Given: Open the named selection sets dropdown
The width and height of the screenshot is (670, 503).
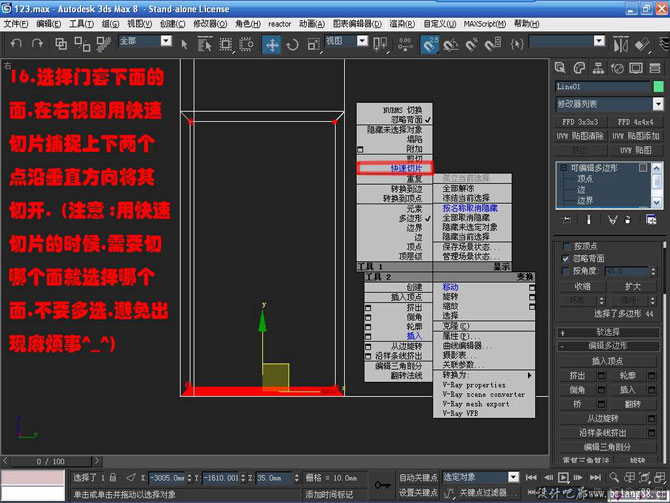Looking at the screenshot, I should coord(599,41).
